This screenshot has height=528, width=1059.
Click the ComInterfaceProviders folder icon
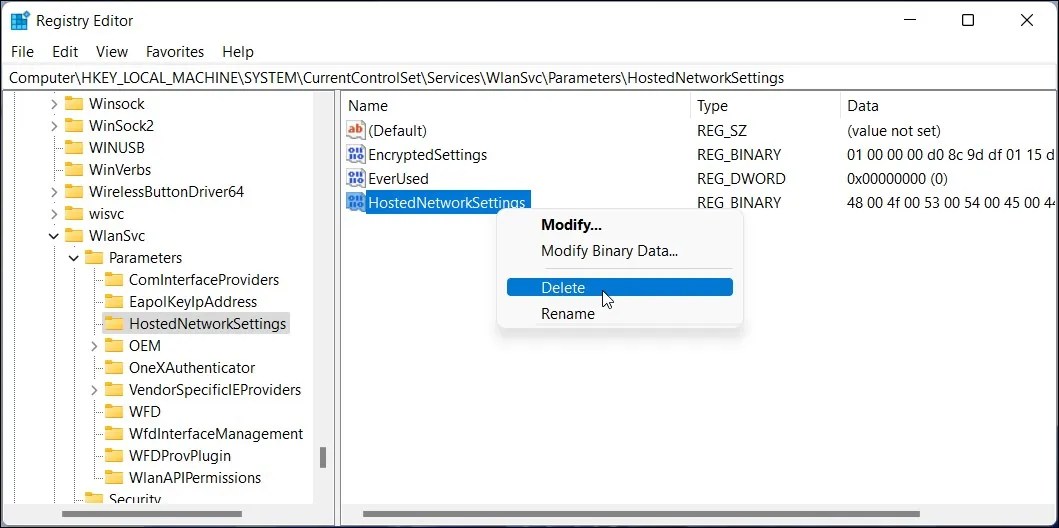coord(114,280)
